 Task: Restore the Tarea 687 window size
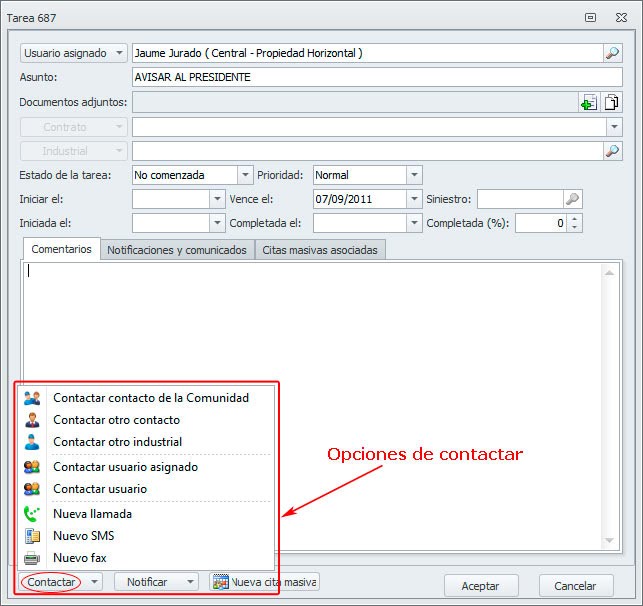point(591,18)
